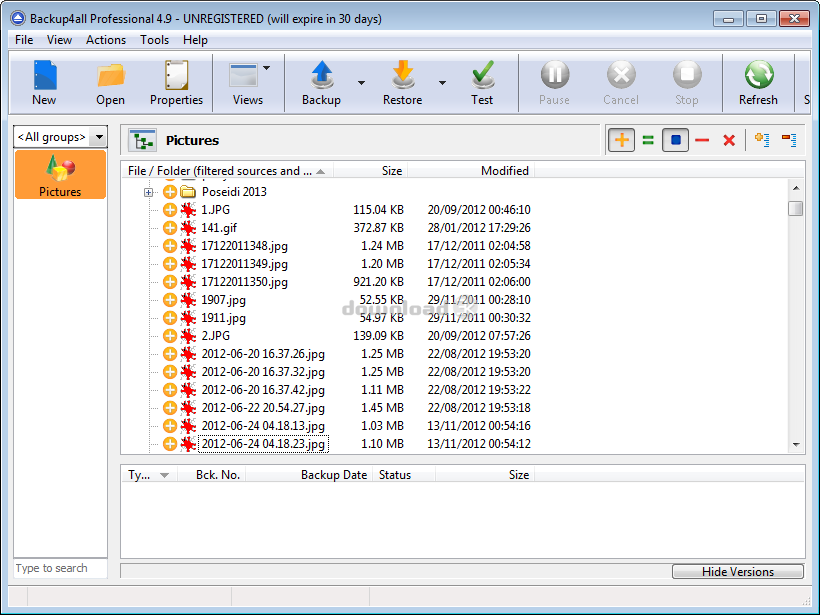Select the file 1907.jpg
Image resolution: width=820 pixels, height=615 pixels.
(x=223, y=300)
